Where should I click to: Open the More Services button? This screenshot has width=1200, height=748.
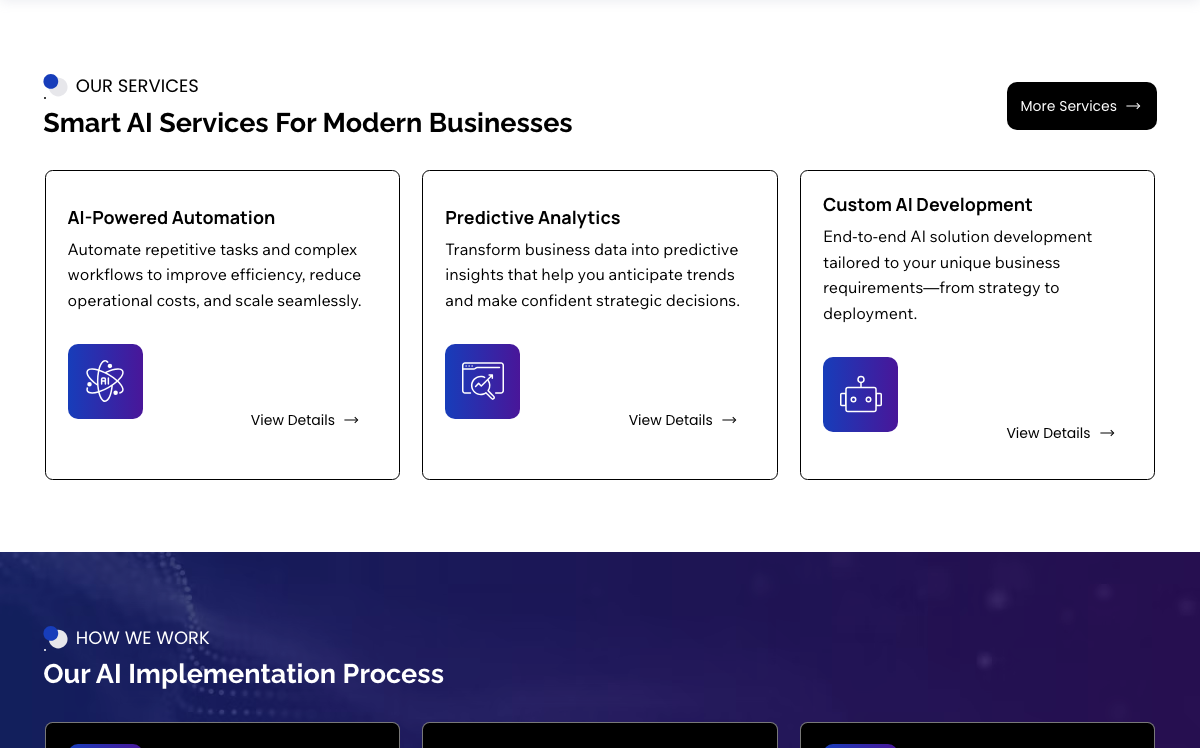1082,106
